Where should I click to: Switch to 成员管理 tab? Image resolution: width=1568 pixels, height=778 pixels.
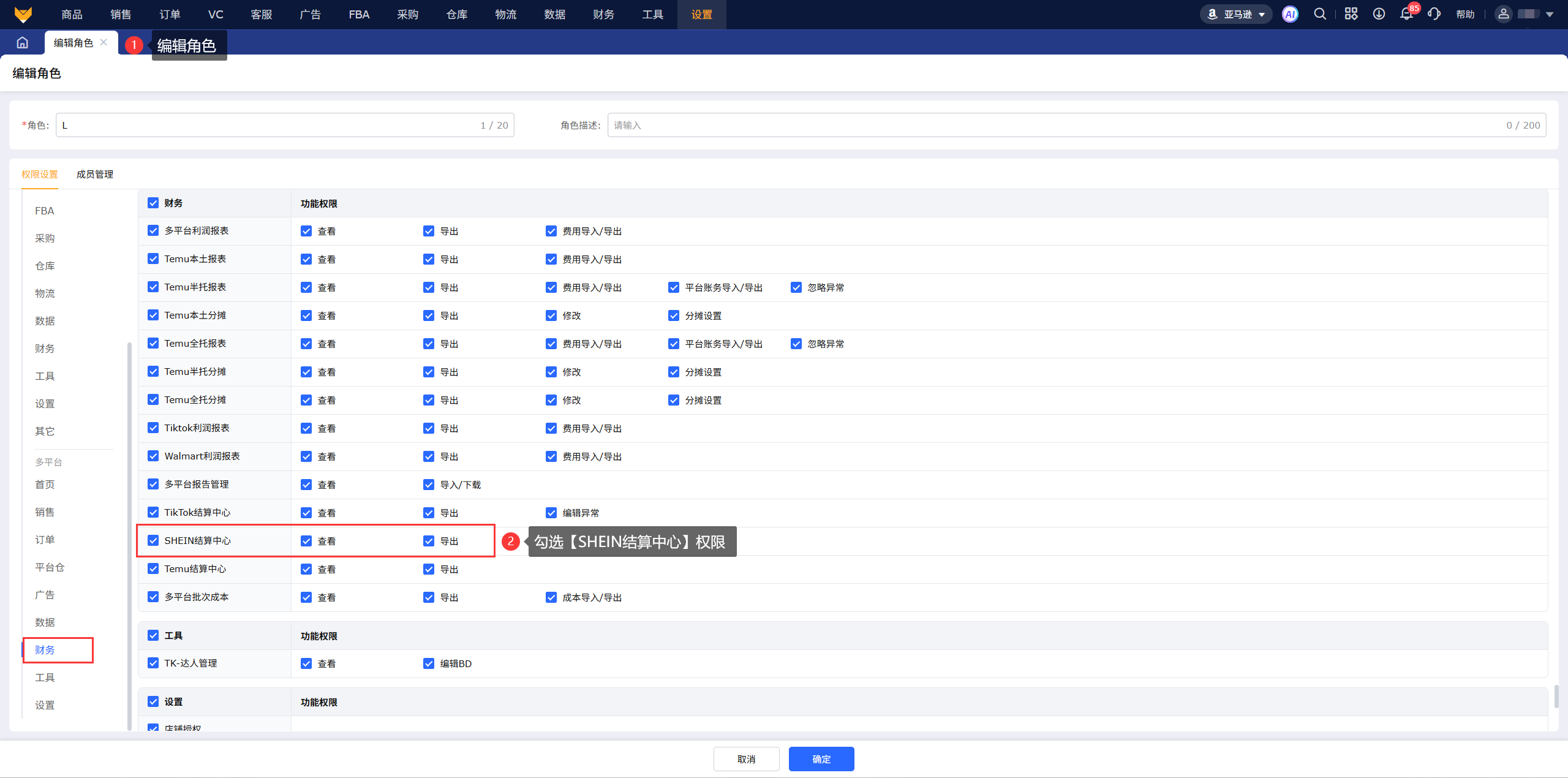(94, 175)
